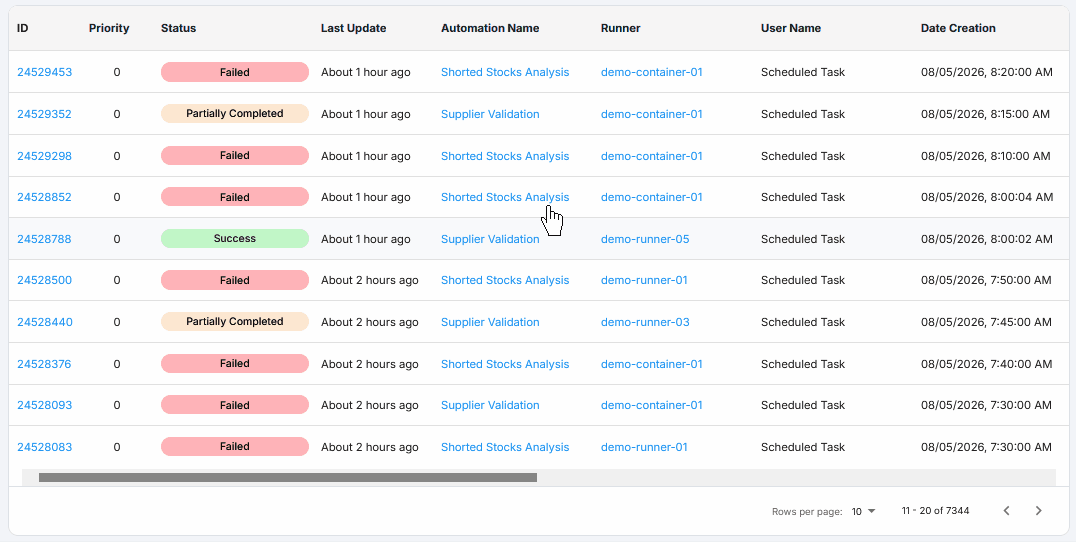Click Partially Completed badge for task 24529352
The image size is (1076, 542).
pos(235,114)
